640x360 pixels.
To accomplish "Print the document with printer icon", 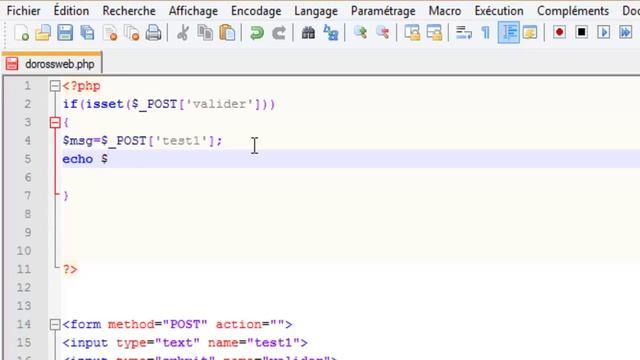I will (153, 33).
